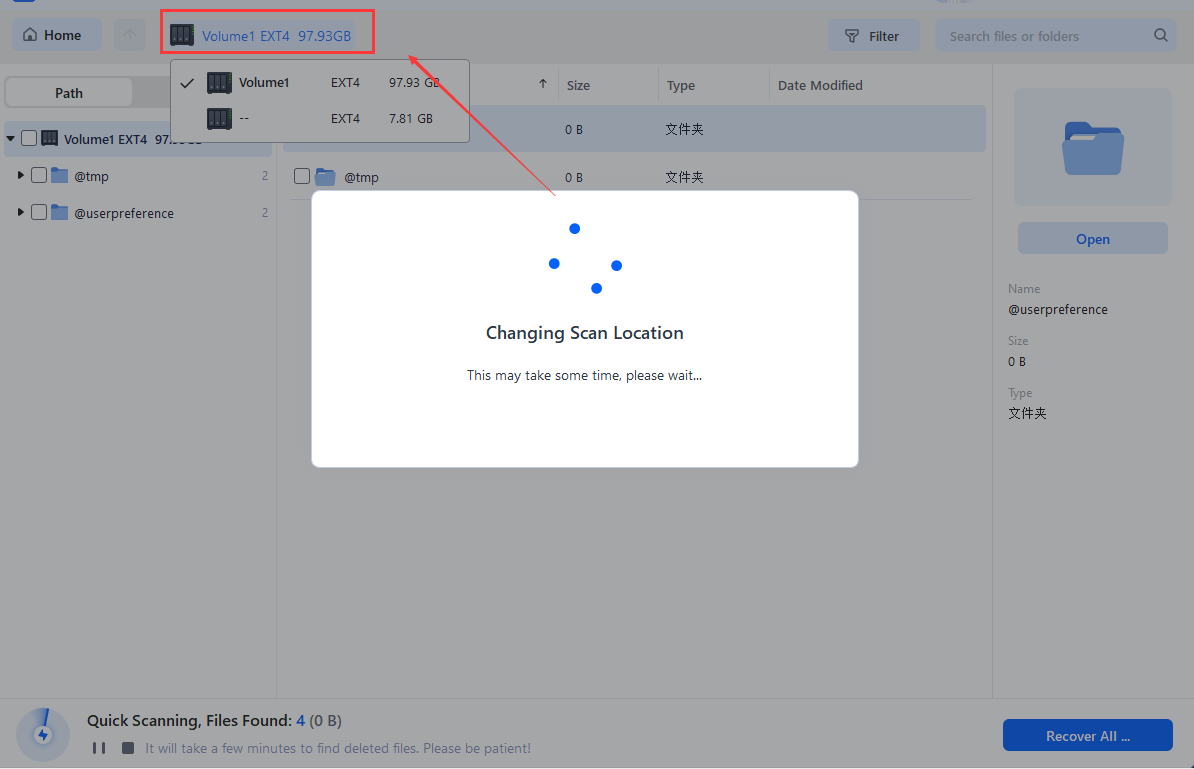
Task: Click the Volume1 EXT4 drive icon in tree
Action: (x=49, y=138)
